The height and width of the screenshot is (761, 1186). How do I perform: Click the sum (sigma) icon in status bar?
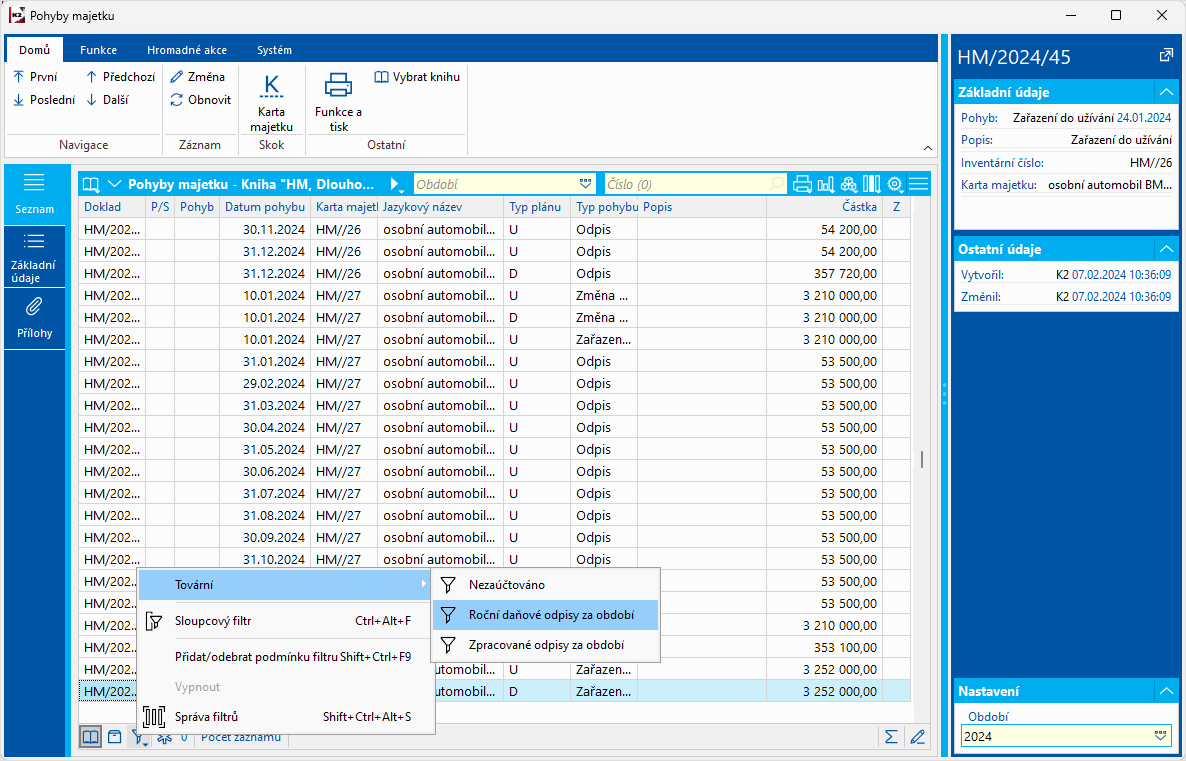coord(891,737)
